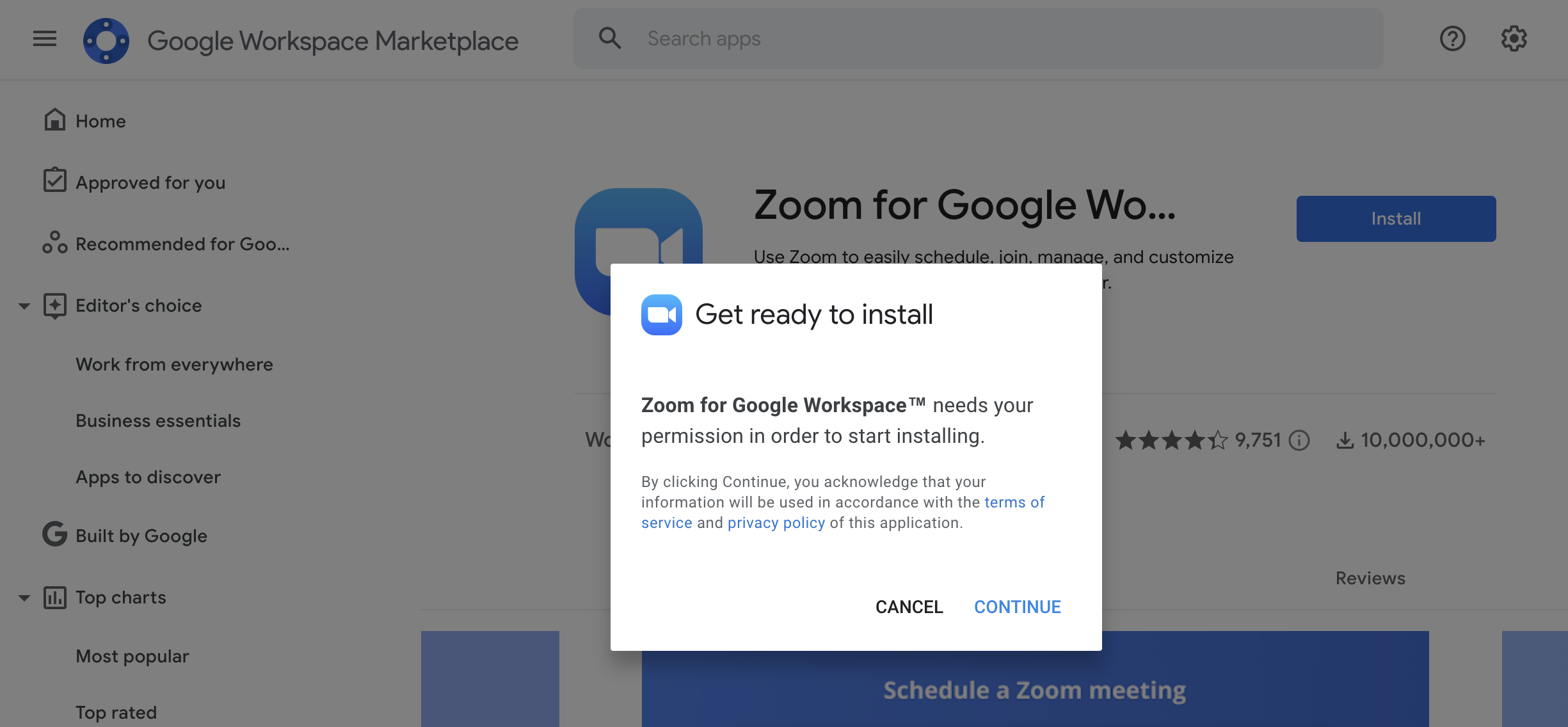Viewport: 1568px width, 727px height.
Task: Collapse the Editor's choice section
Action: (24, 306)
